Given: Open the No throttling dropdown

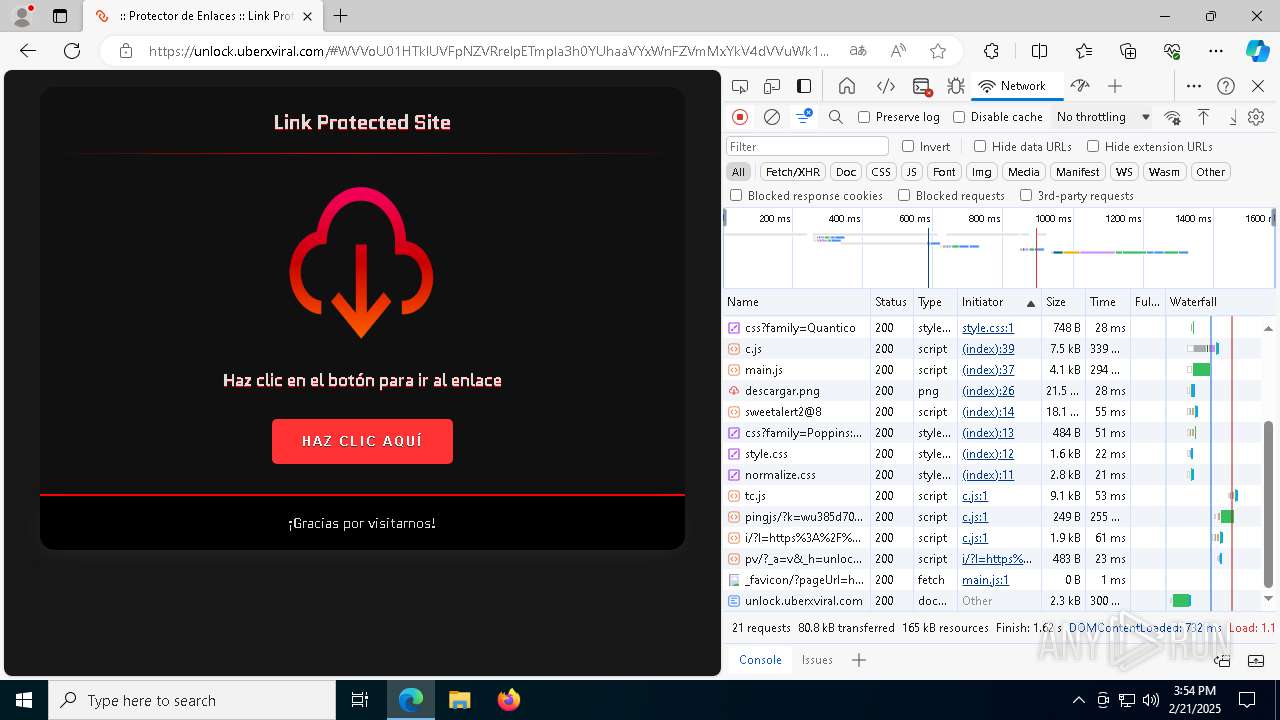Looking at the screenshot, I should click(x=1102, y=117).
